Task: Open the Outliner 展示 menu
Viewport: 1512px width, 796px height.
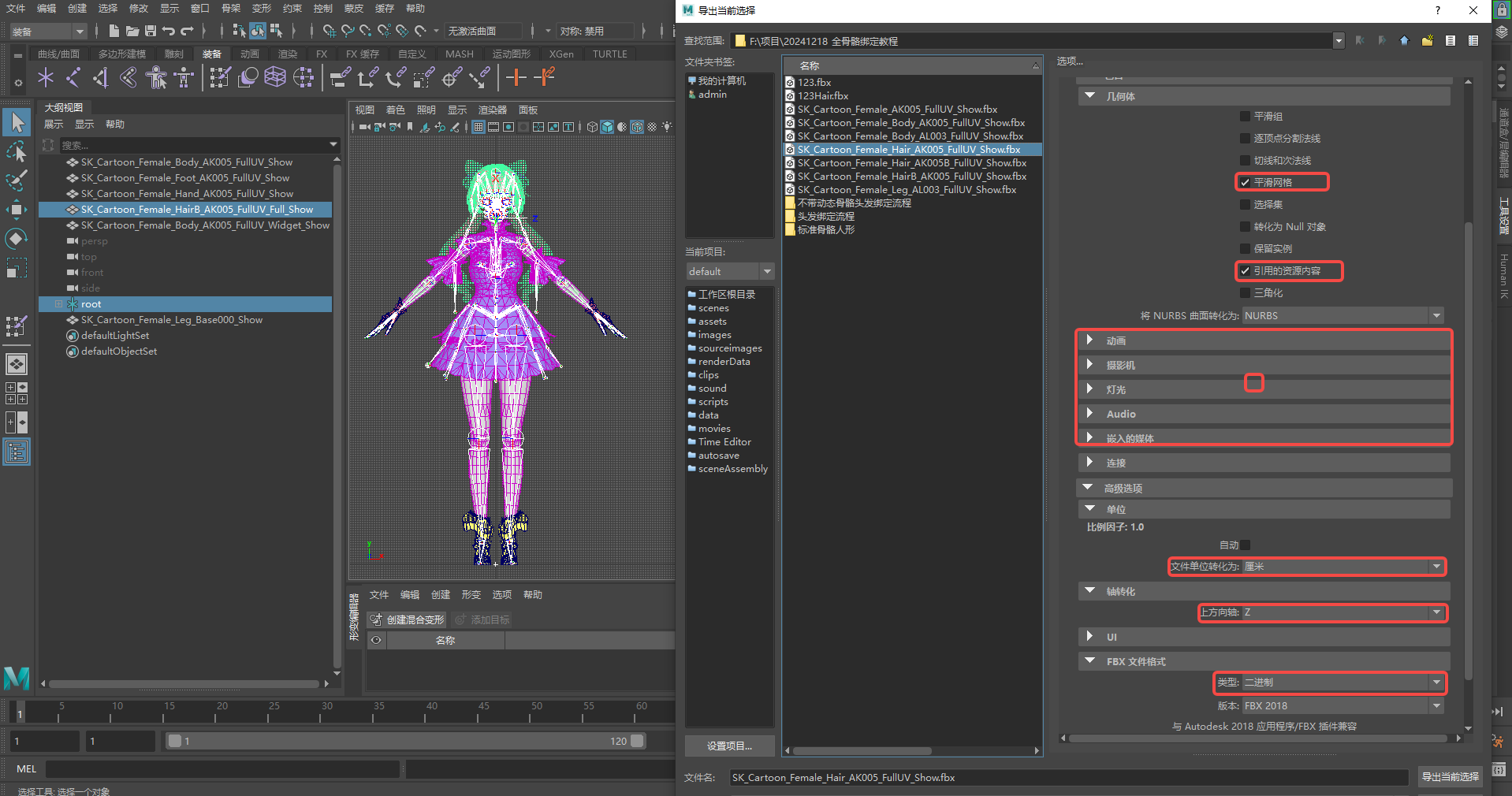Action: (54, 125)
